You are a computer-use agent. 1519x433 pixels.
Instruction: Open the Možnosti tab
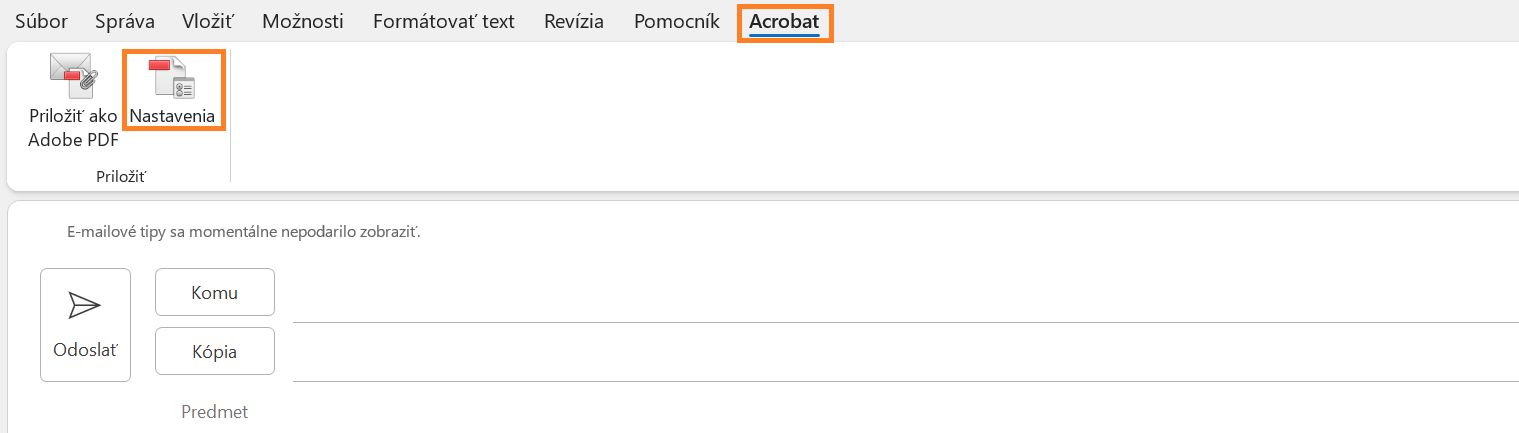tap(303, 21)
